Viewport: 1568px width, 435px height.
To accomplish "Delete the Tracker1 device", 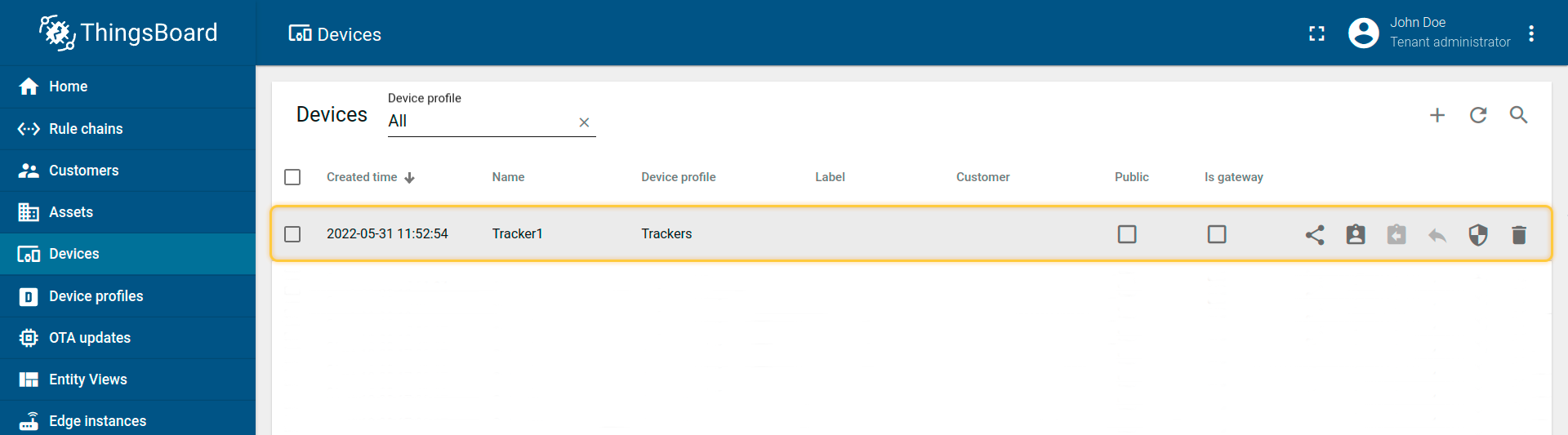I will (1519, 235).
